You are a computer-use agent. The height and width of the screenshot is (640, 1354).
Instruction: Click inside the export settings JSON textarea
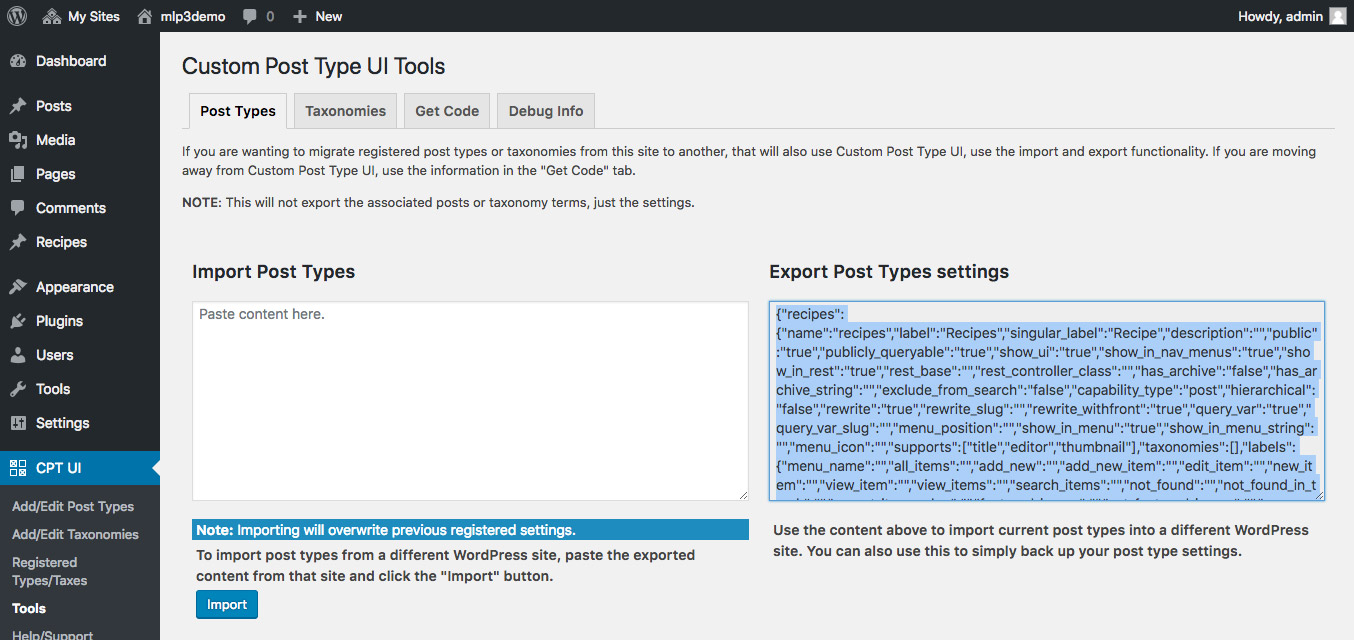coord(1047,401)
